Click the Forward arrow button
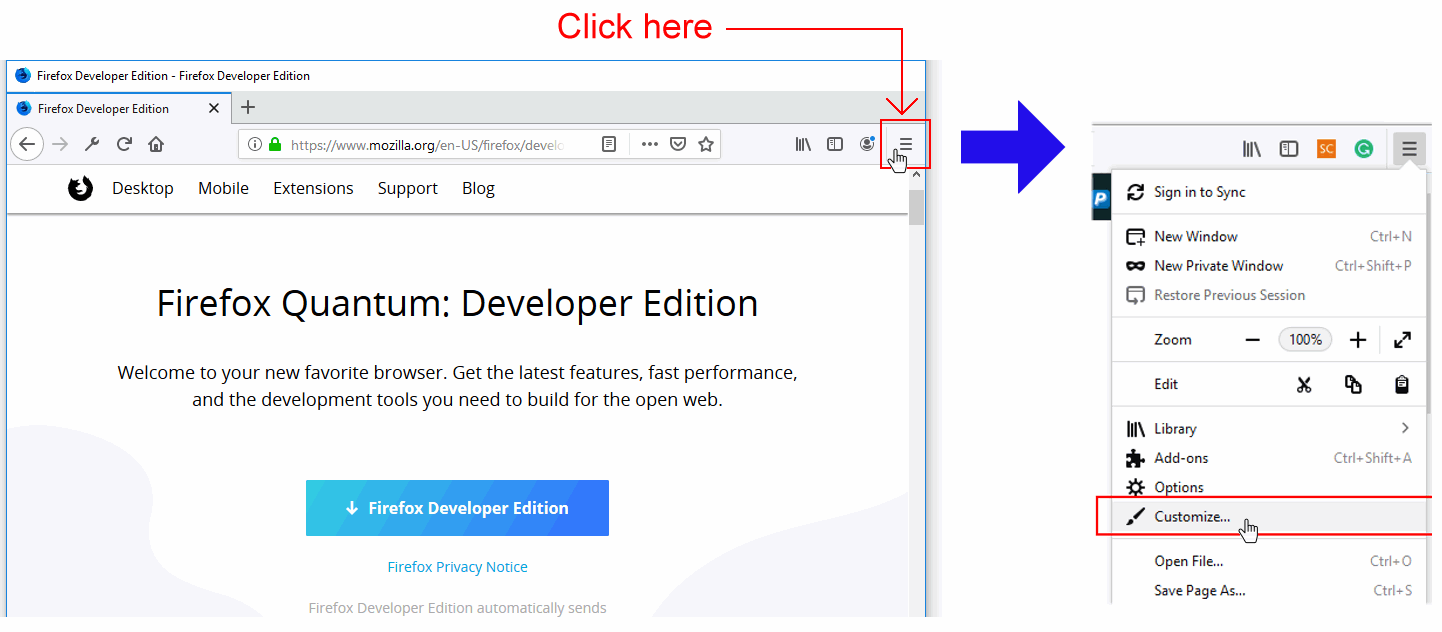 coord(60,144)
